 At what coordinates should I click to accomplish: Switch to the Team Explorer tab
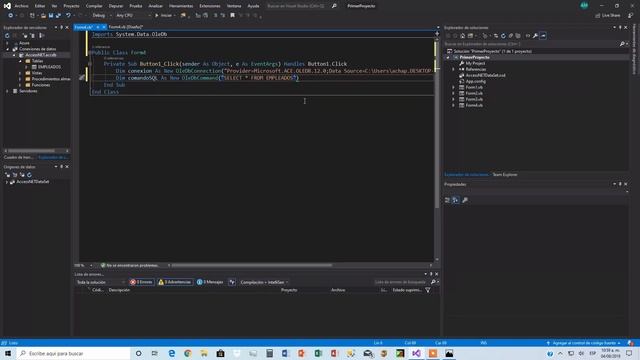505,175
